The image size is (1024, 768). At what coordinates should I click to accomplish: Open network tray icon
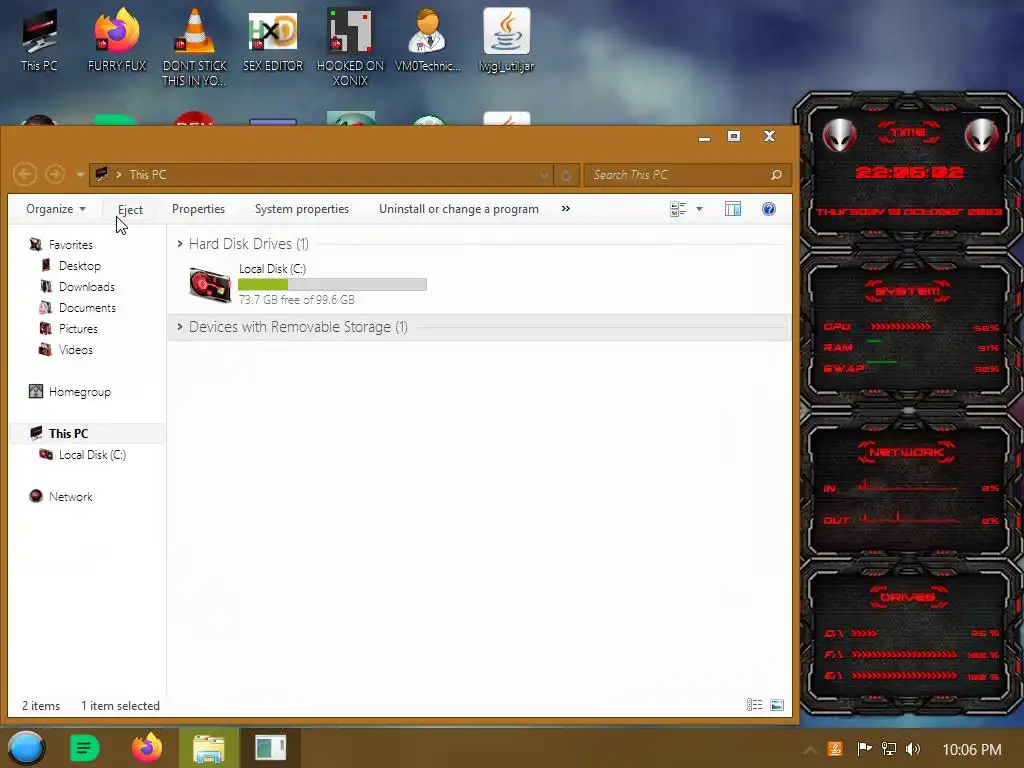(889, 749)
